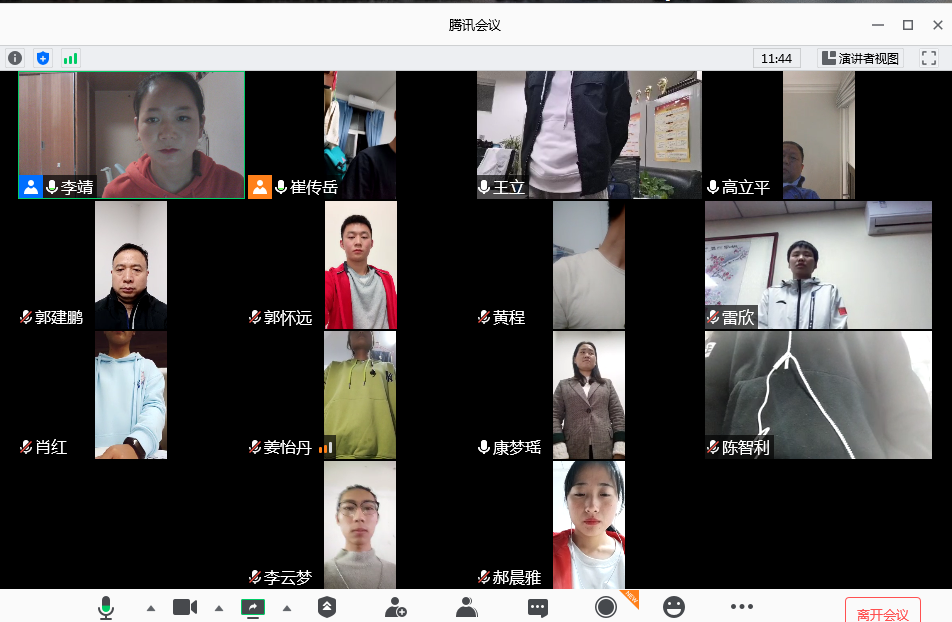
Task: Open the more options menu
Action: point(741,607)
